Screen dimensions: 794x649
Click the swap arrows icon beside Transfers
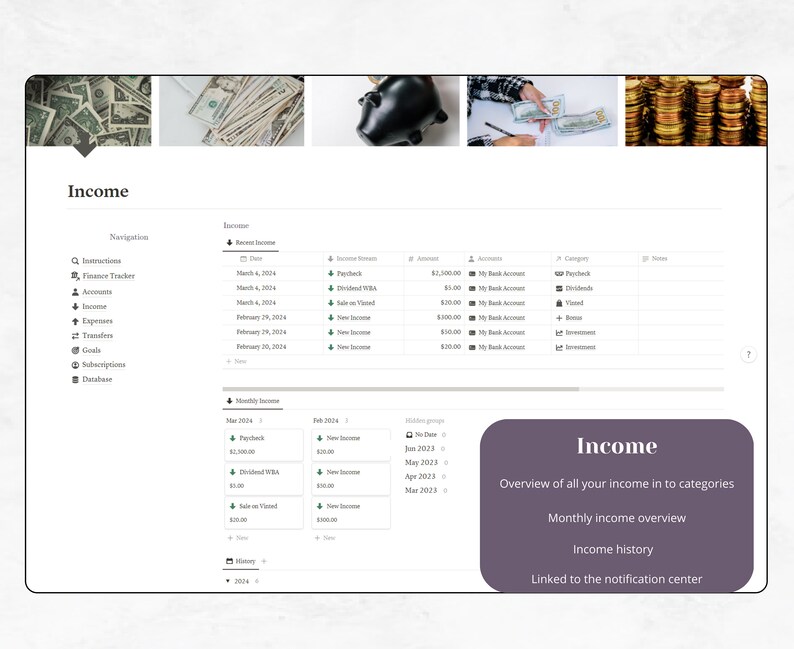(75, 336)
